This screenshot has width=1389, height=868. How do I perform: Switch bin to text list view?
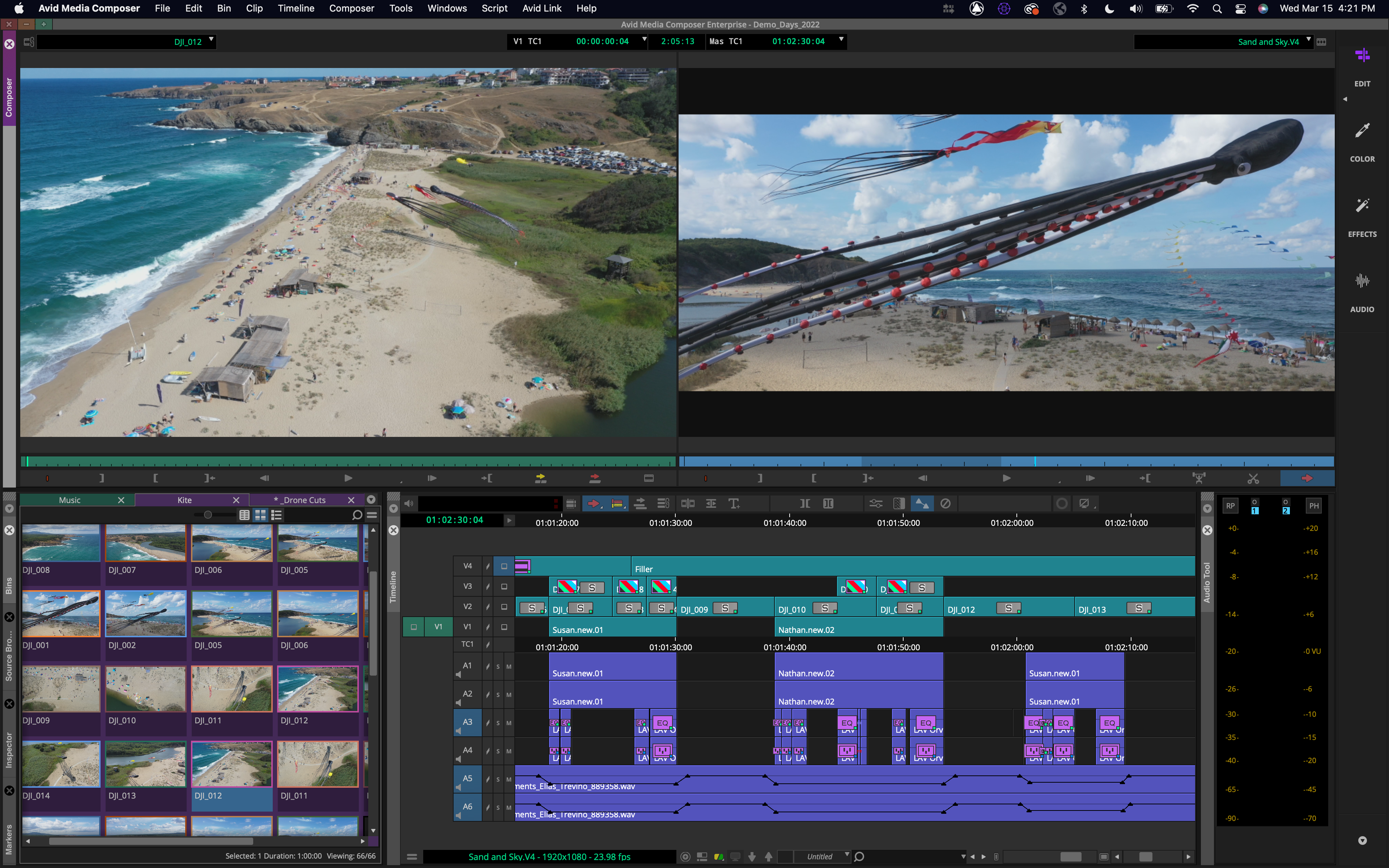point(245,515)
